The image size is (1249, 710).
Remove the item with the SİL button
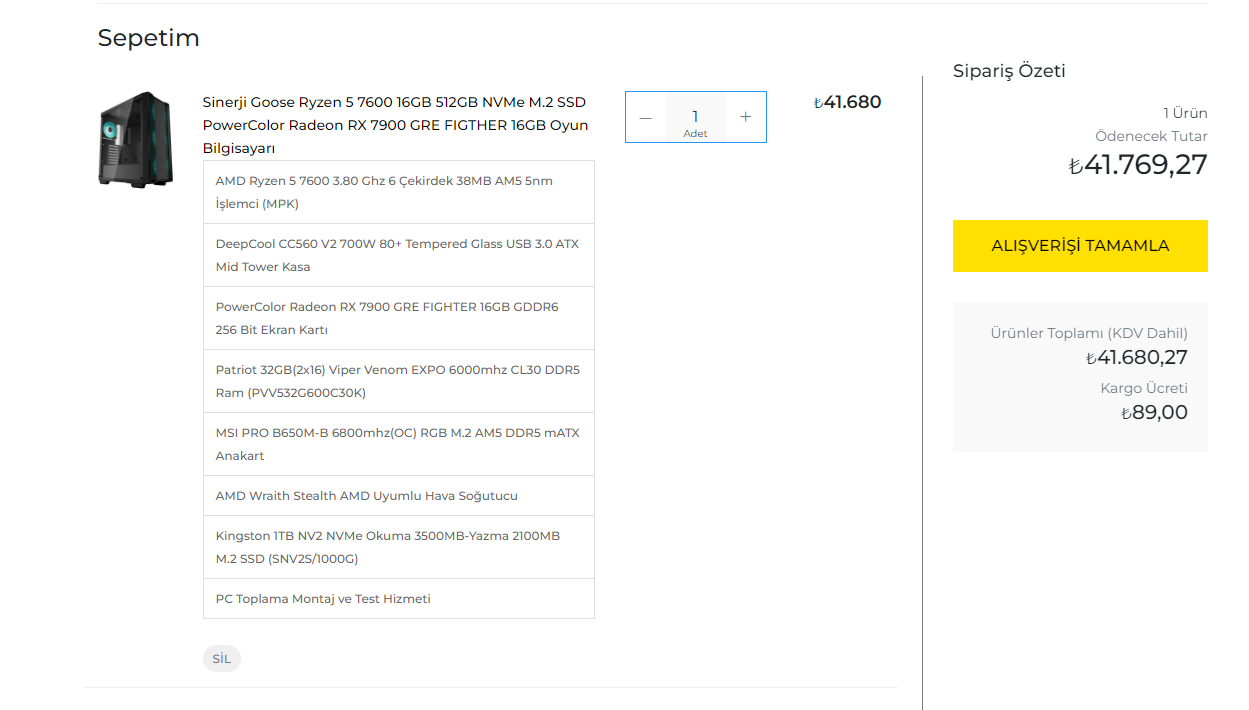point(222,659)
